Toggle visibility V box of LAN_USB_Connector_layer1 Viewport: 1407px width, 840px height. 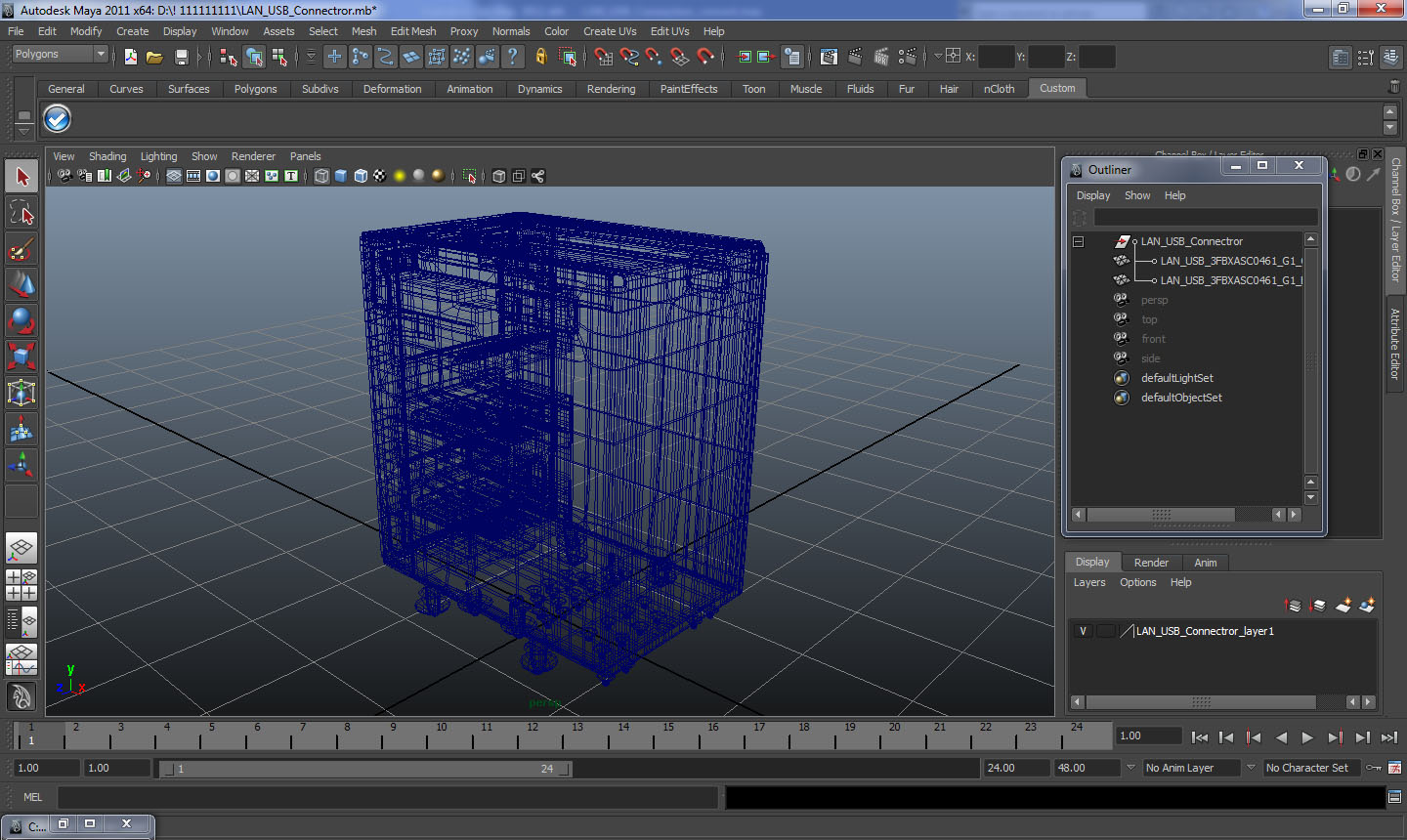1083,631
